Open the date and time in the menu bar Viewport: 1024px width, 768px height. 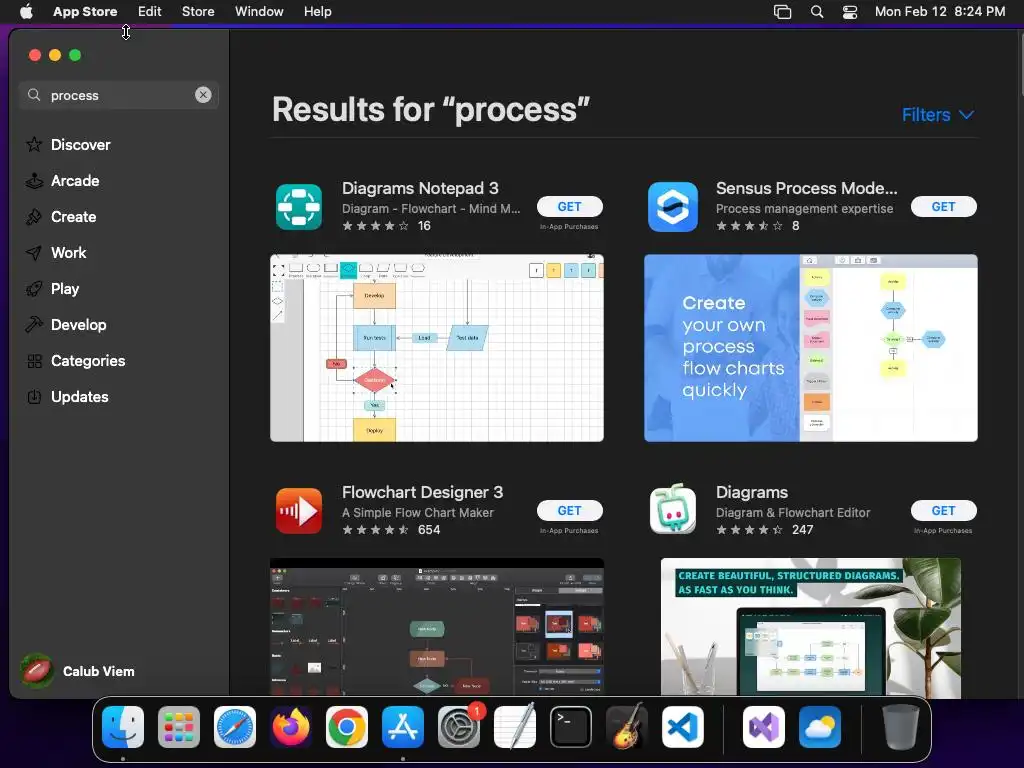(x=940, y=12)
